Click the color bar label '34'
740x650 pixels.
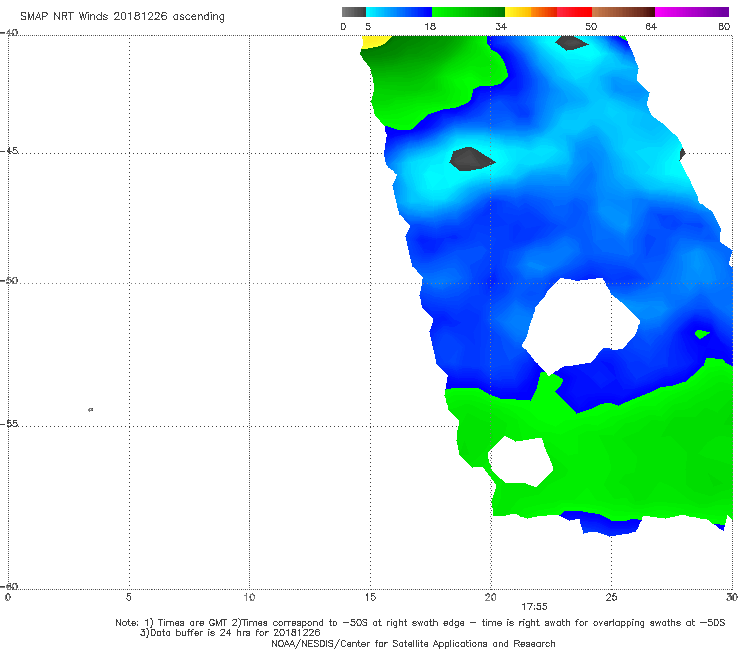[x=501, y=27]
